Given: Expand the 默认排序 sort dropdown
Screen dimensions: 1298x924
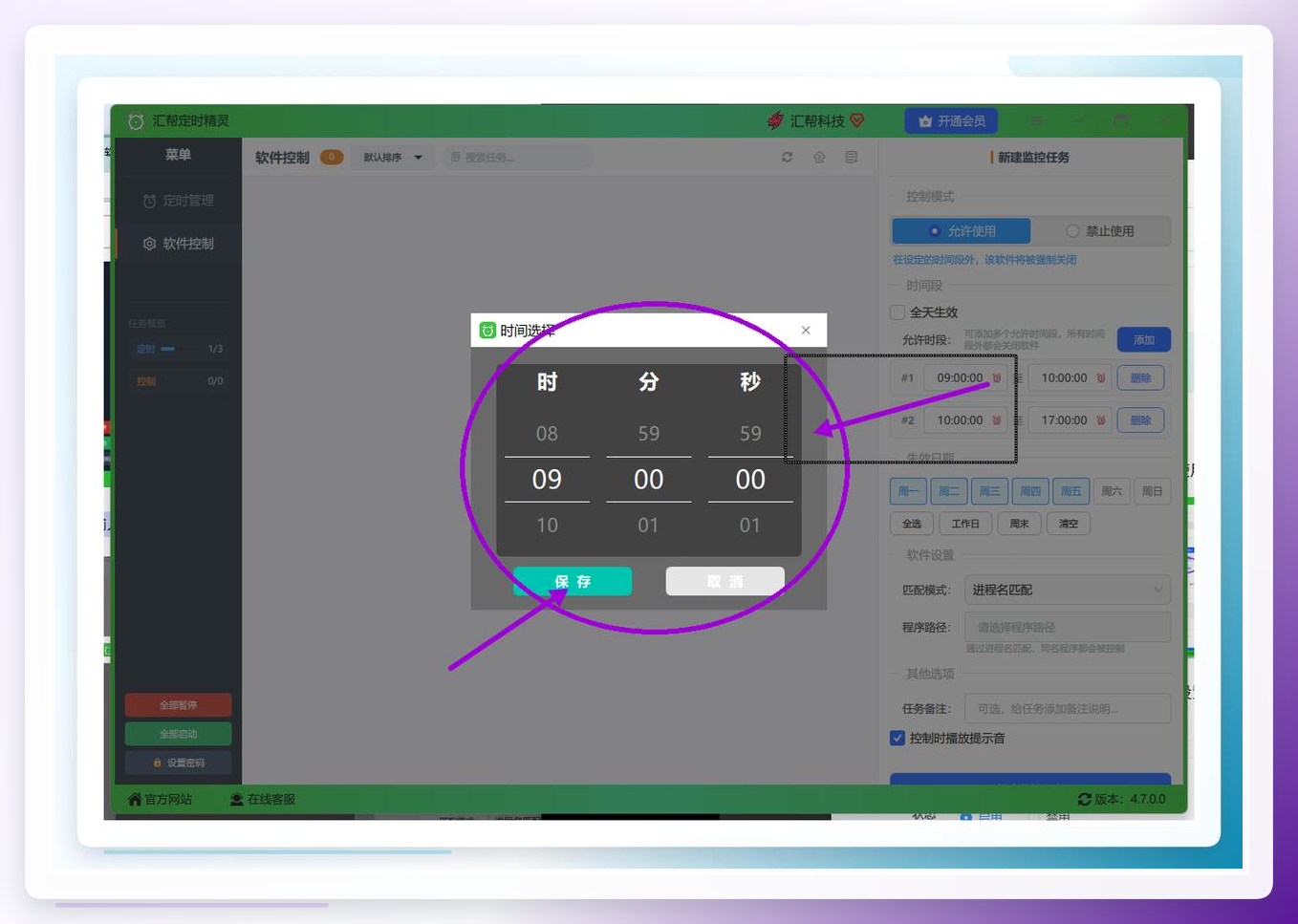Looking at the screenshot, I should pos(393,157).
